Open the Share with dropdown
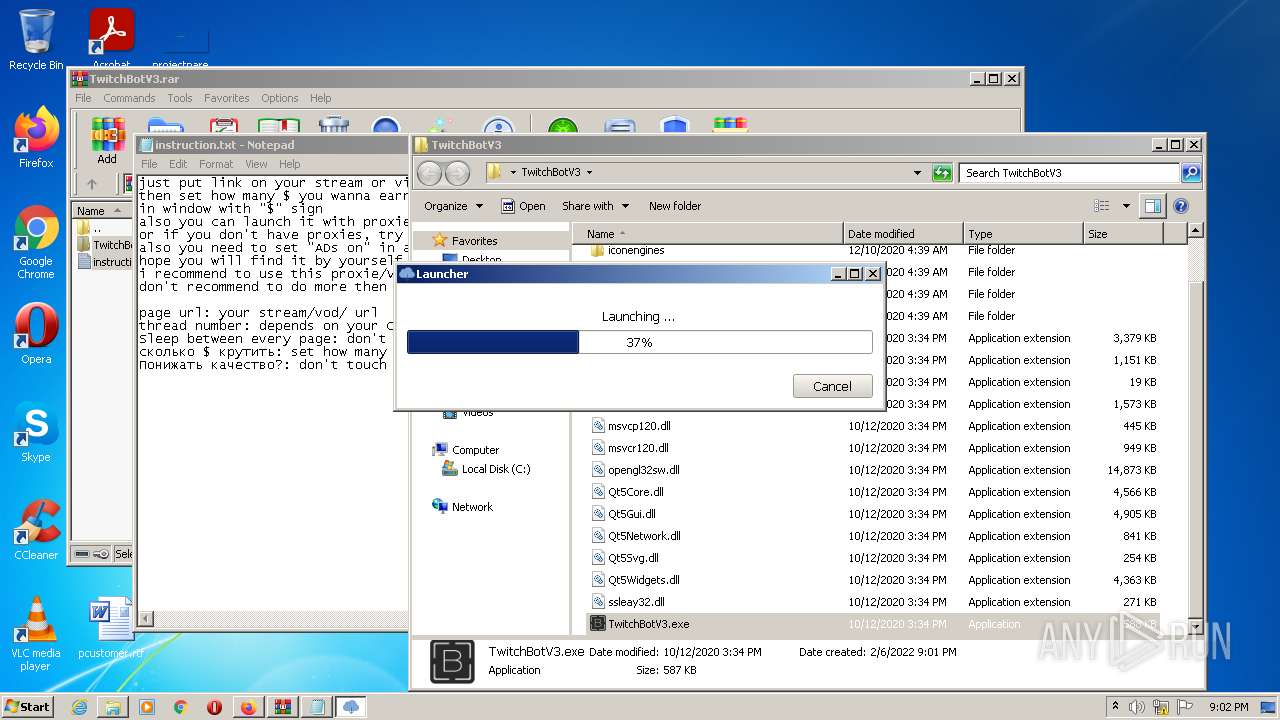This screenshot has height=720, width=1280. click(595, 206)
